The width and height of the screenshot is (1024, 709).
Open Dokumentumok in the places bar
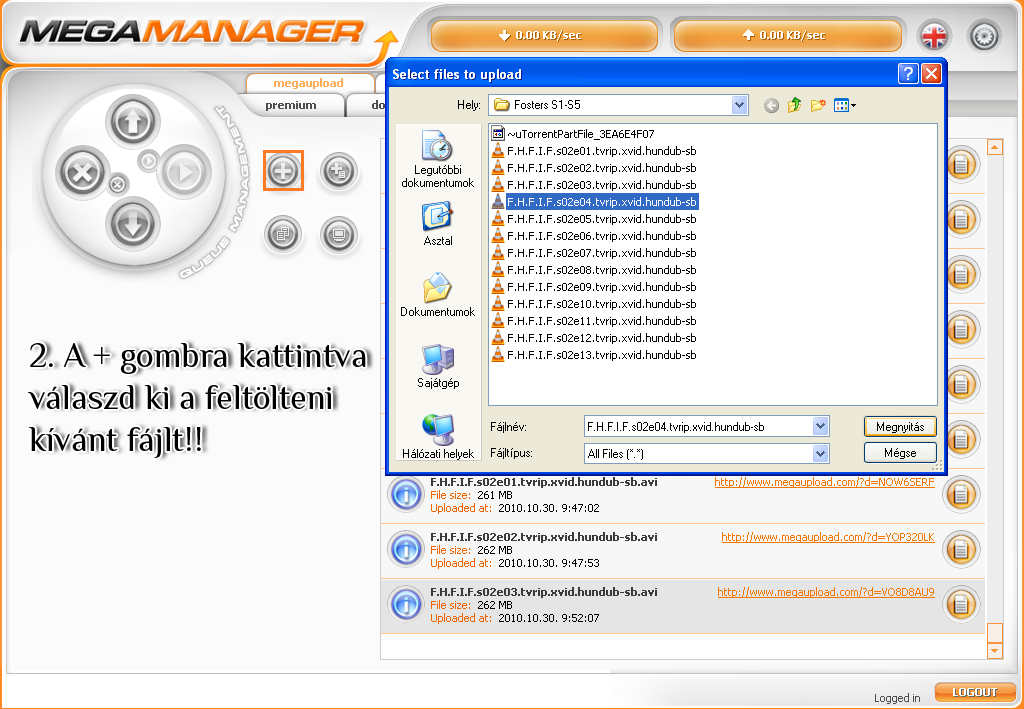click(438, 294)
